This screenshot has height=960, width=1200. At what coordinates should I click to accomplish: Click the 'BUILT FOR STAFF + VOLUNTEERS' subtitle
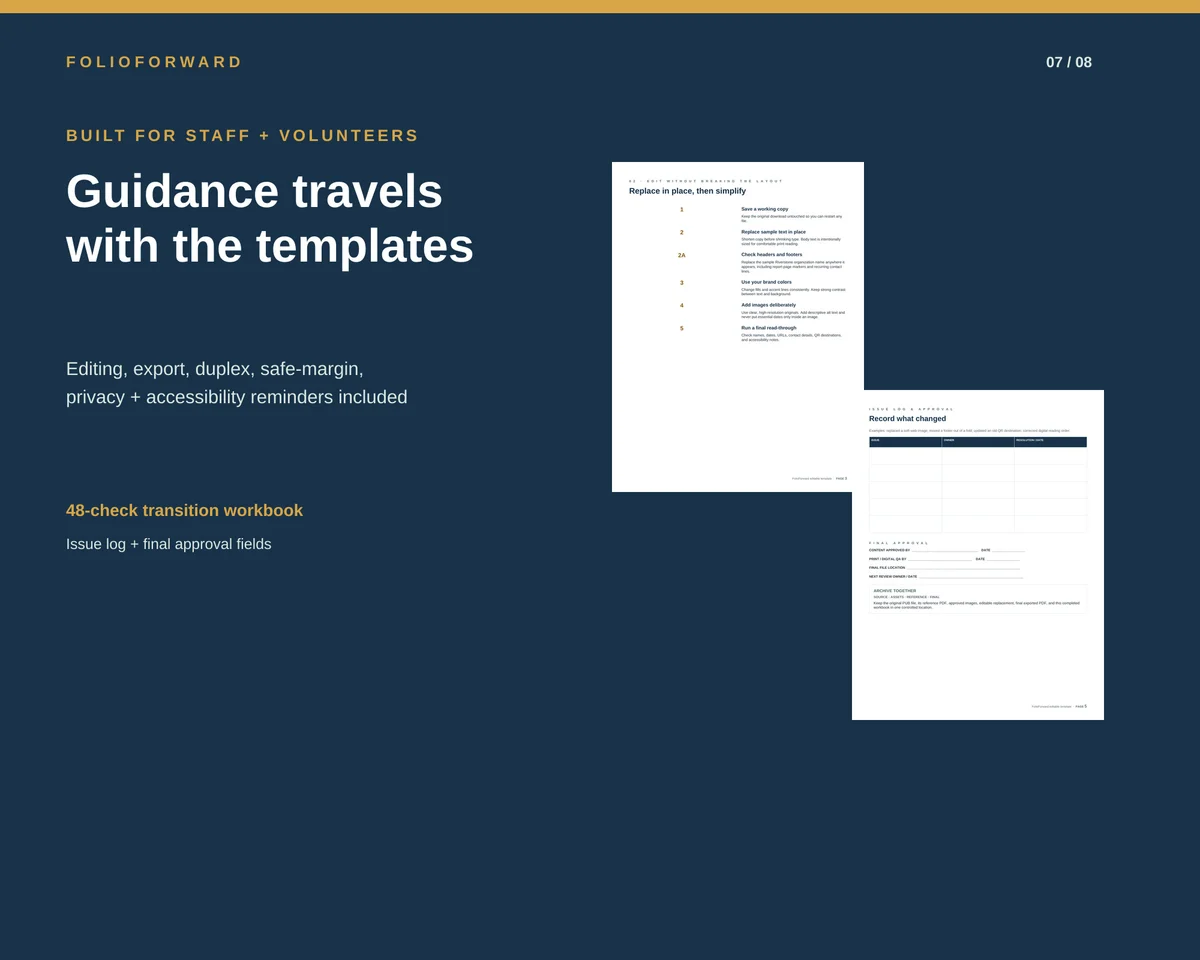(243, 136)
